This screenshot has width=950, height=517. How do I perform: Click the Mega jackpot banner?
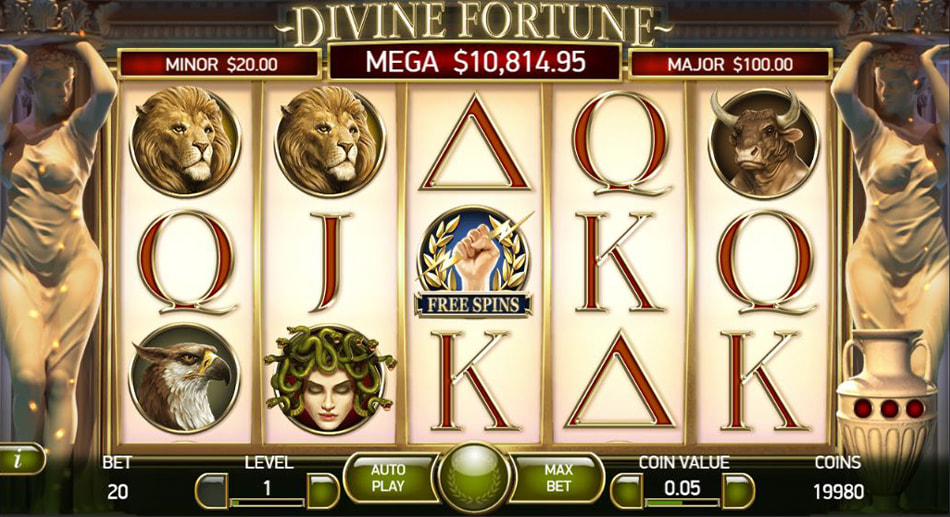[x=475, y=62]
